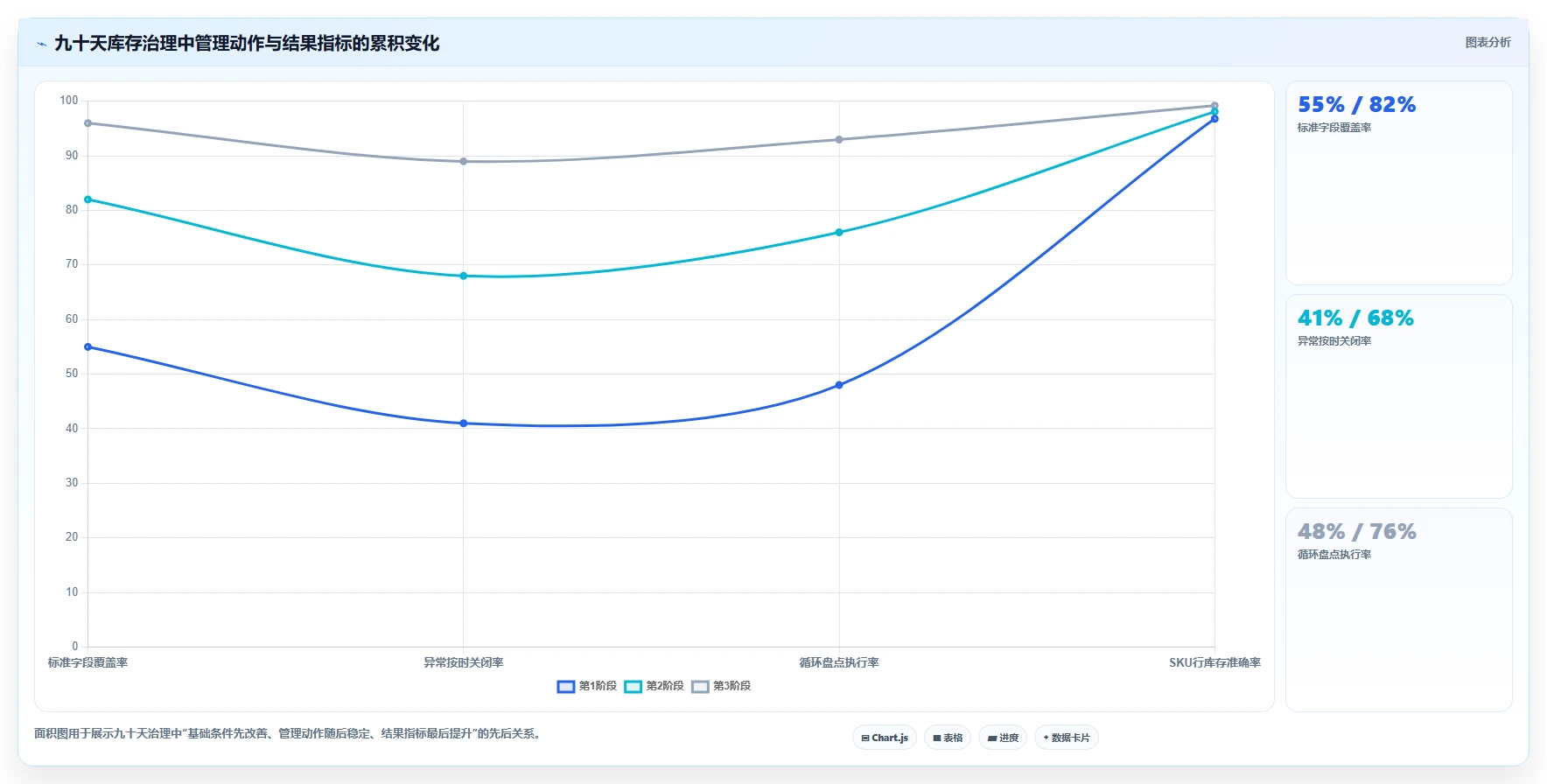
Task: Toggle the 第3阶段 legend swatch
Action: point(700,686)
